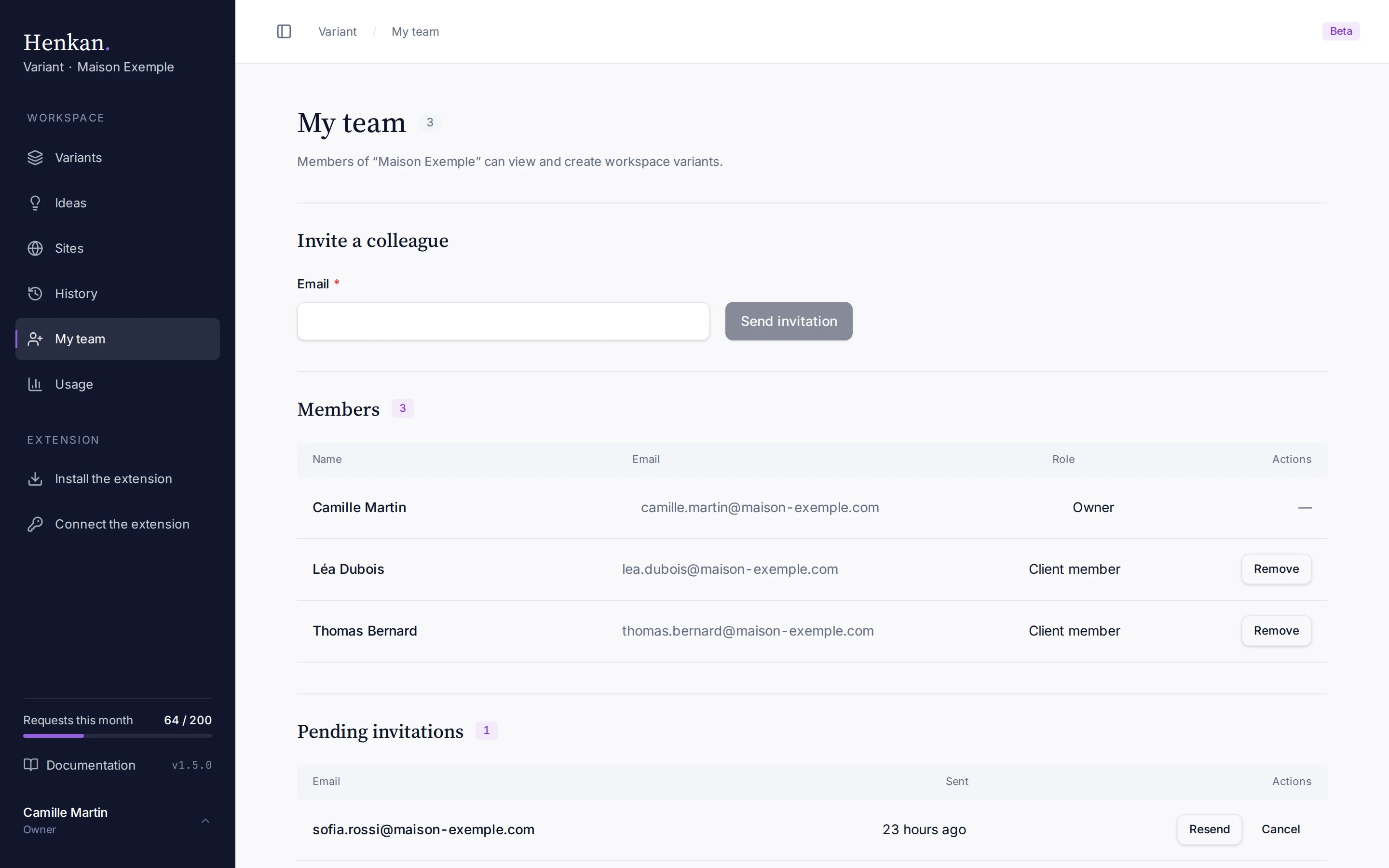This screenshot has width=1389, height=868.
Task: Select thomas.bernard@maison-exemple.com email text
Action: [x=748, y=631]
